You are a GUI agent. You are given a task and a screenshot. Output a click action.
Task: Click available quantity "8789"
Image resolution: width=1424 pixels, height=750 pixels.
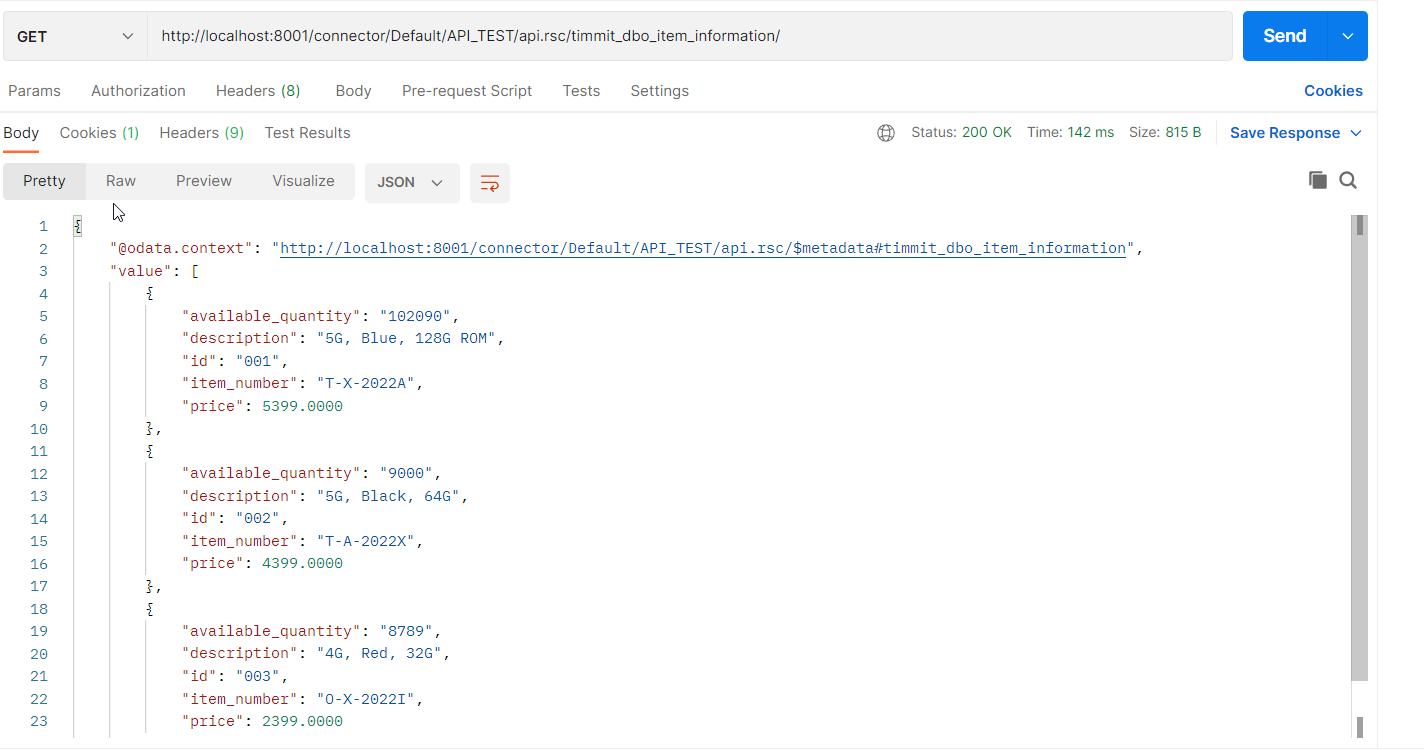[x=410, y=632]
